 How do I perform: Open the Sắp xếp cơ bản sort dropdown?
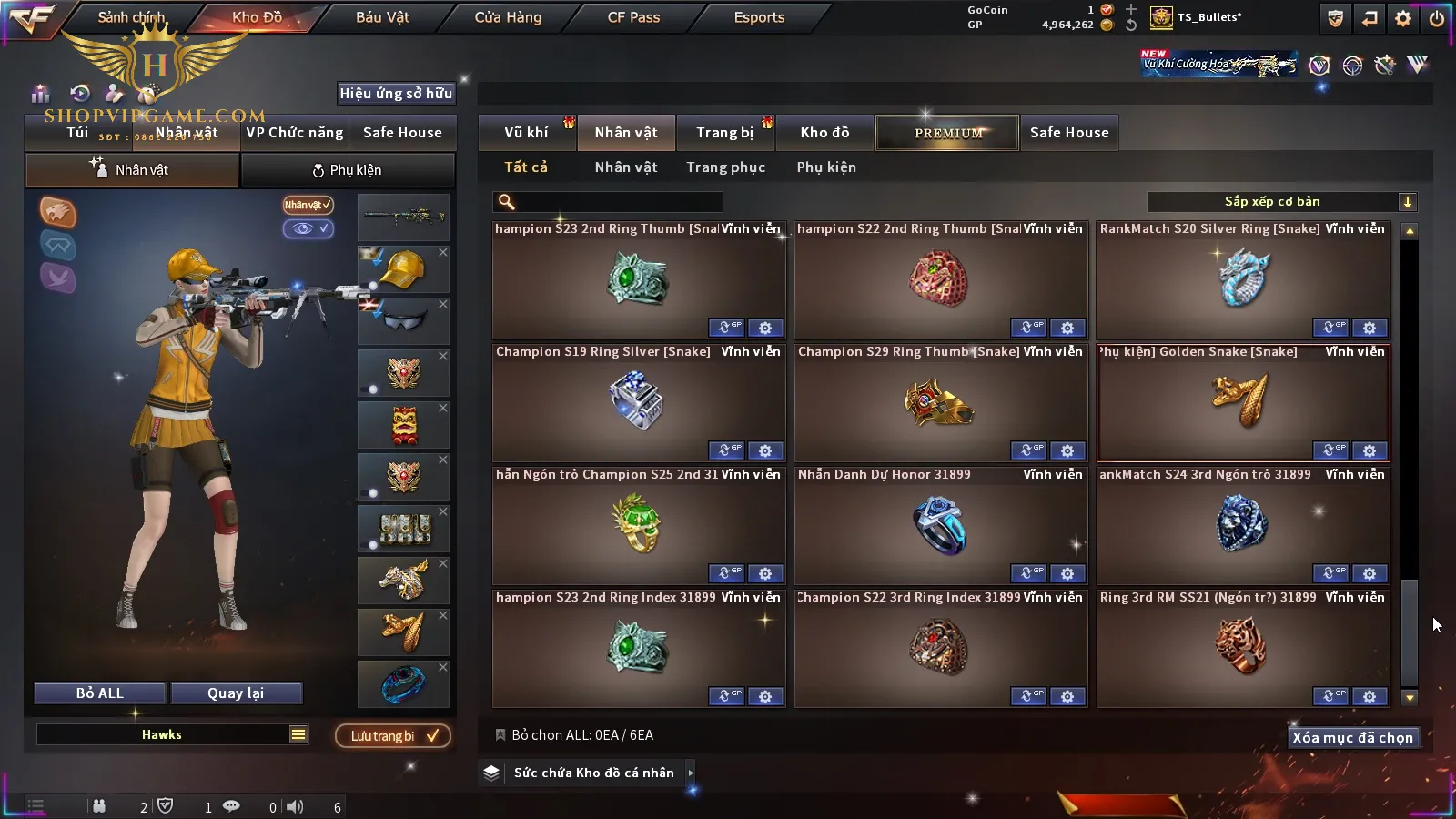click(x=1281, y=202)
